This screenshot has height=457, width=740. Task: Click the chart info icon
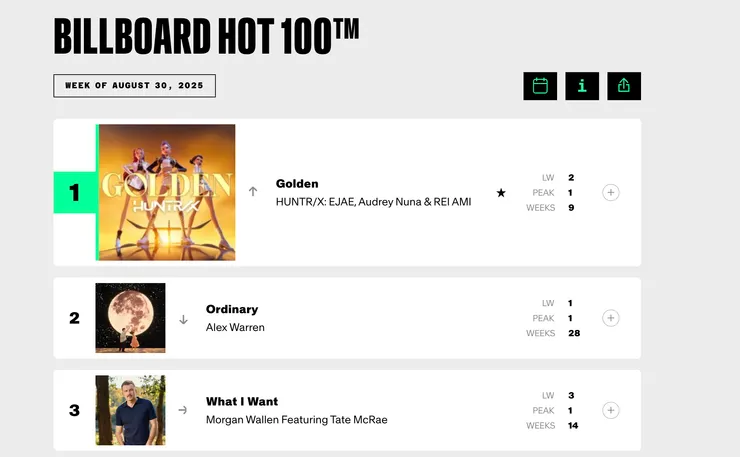click(582, 86)
